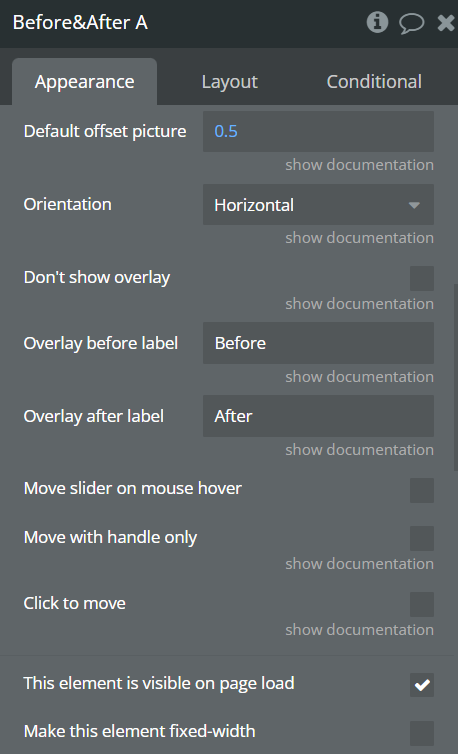
Task: Click the panel's vertical scrollbar
Action: click(456, 377)
